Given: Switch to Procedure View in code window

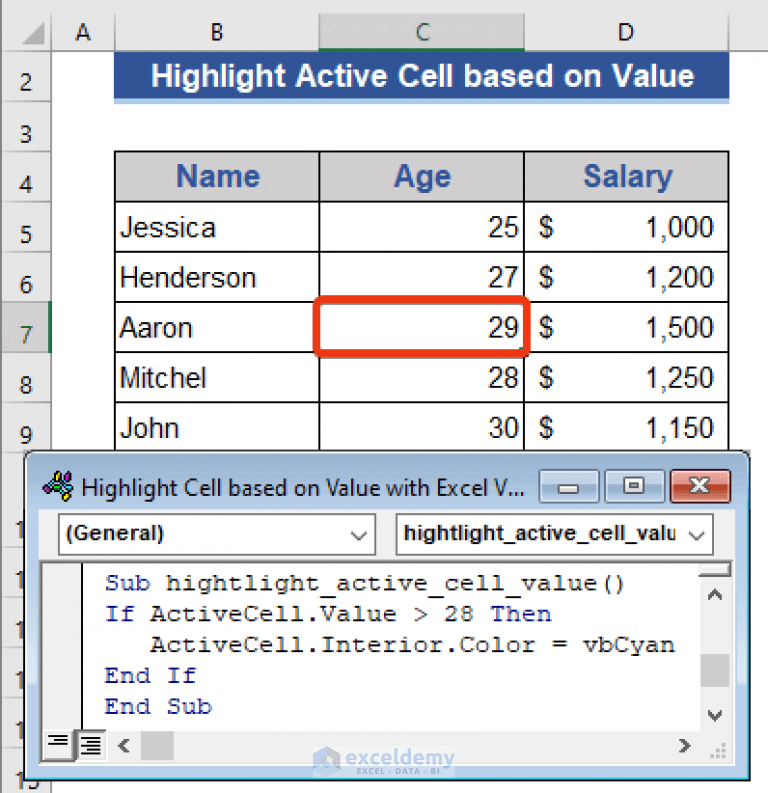Looking at the screenshot, I should [x=58, y=743].
